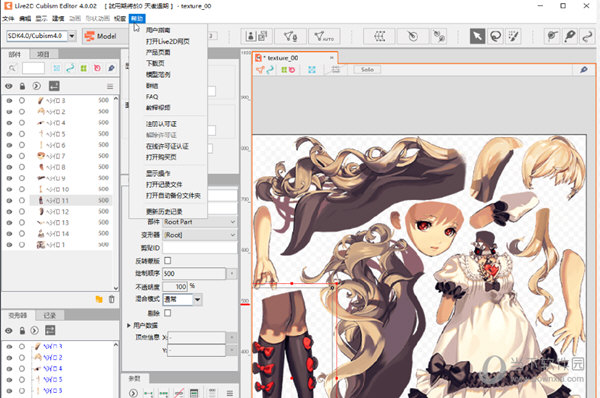Image resolution: width=600 pixels, height=398 pixels.
Task: Toggle the lock circle for layer 9
Action: 22,178
